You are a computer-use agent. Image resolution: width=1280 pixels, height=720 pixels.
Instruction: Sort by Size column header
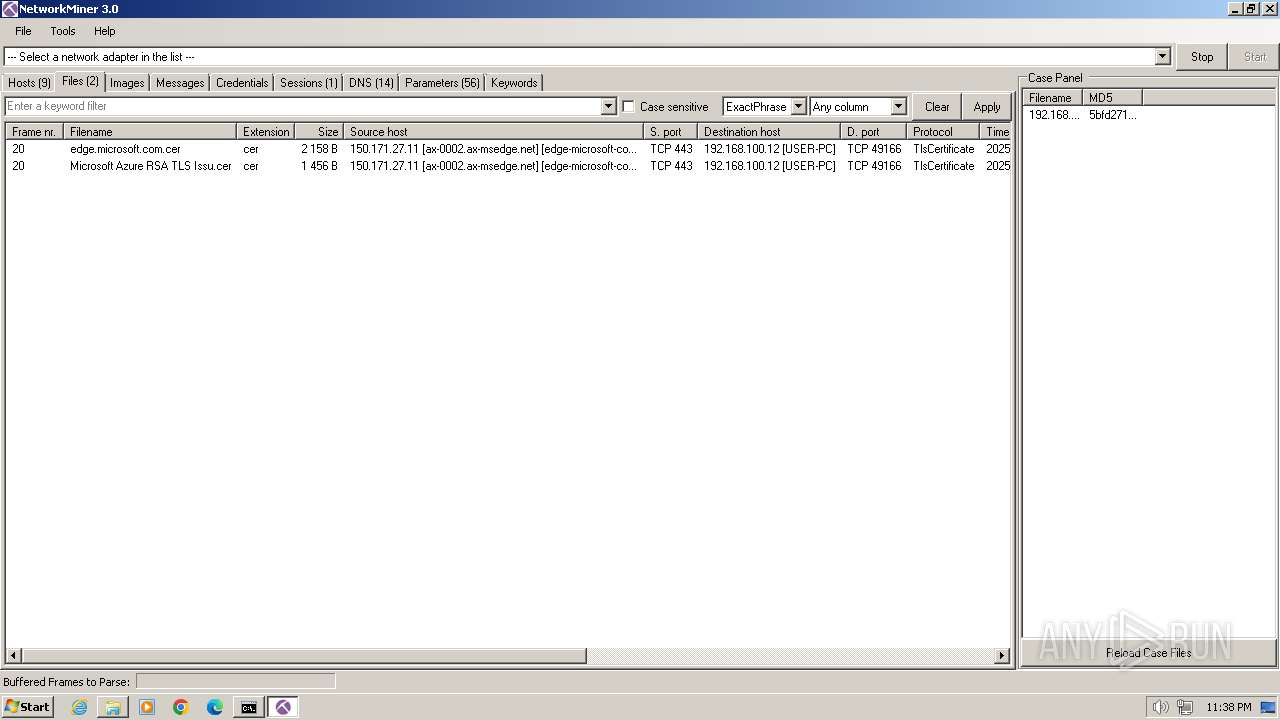(320, 132)
